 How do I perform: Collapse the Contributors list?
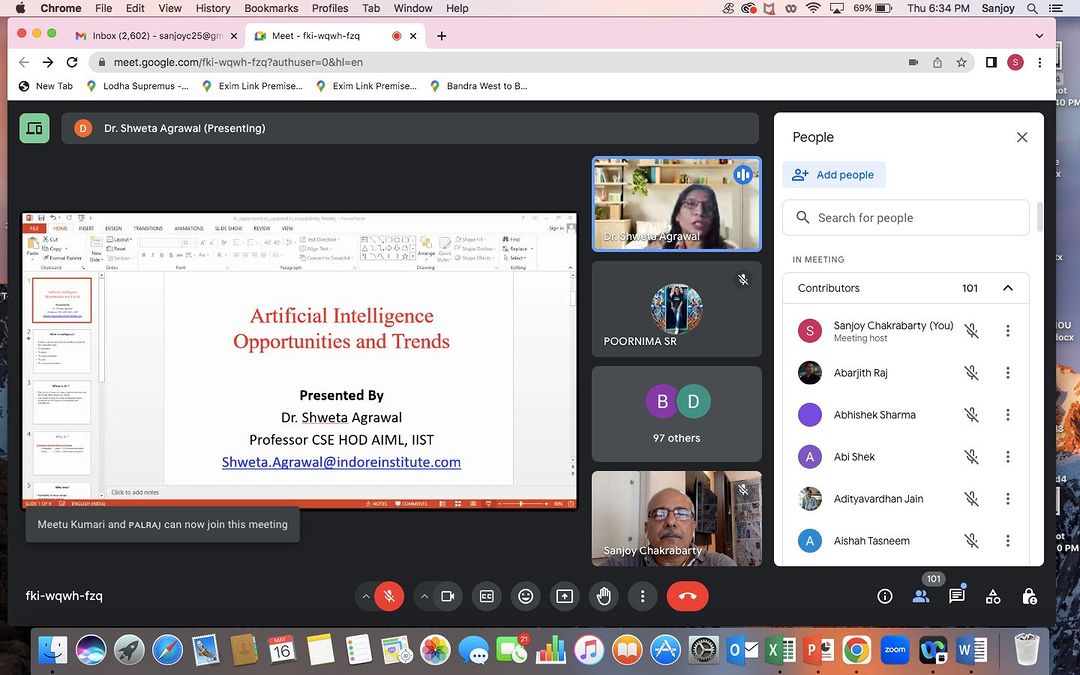pos(1007,288)
